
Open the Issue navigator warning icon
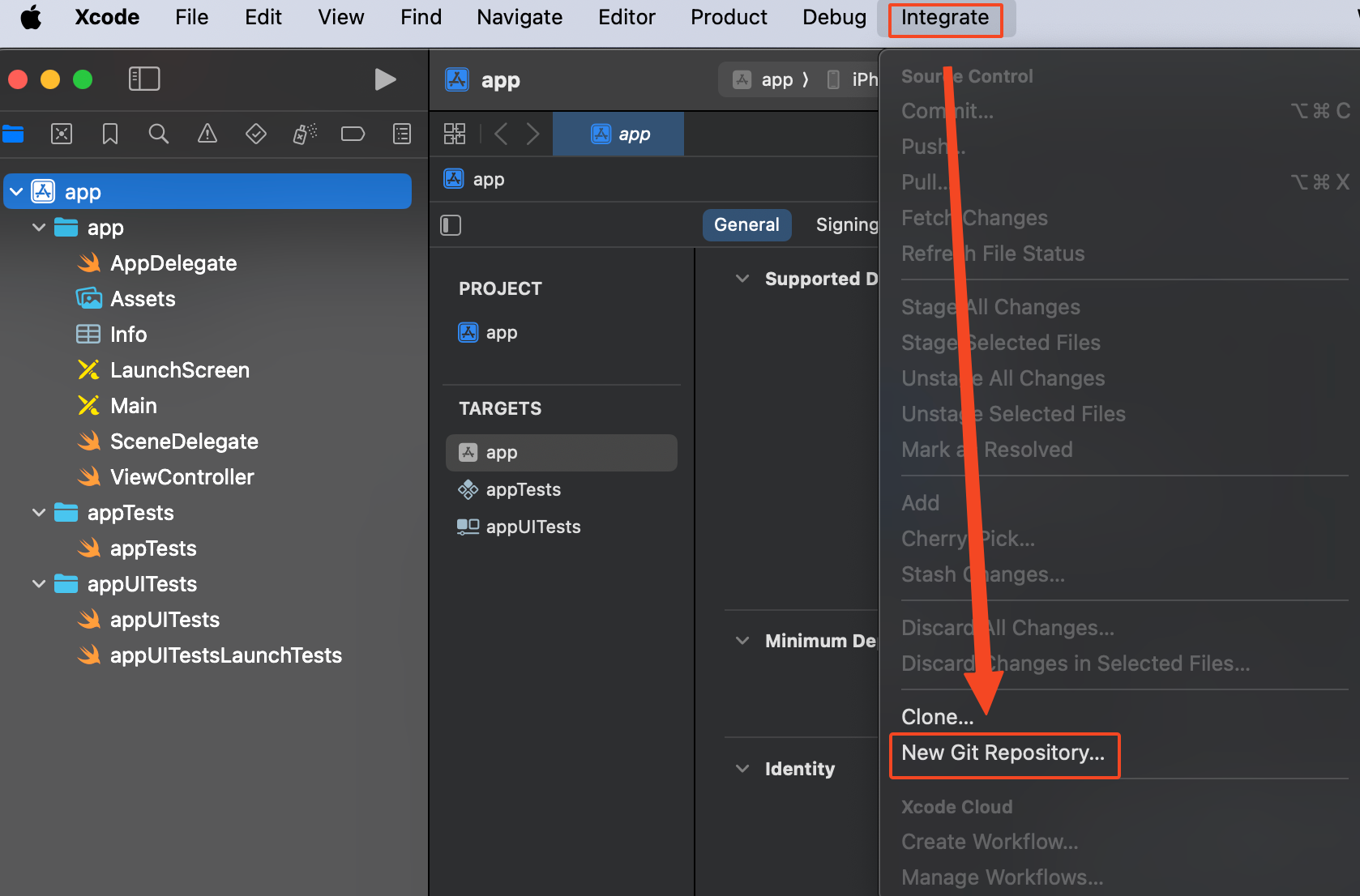click(207, 134)
